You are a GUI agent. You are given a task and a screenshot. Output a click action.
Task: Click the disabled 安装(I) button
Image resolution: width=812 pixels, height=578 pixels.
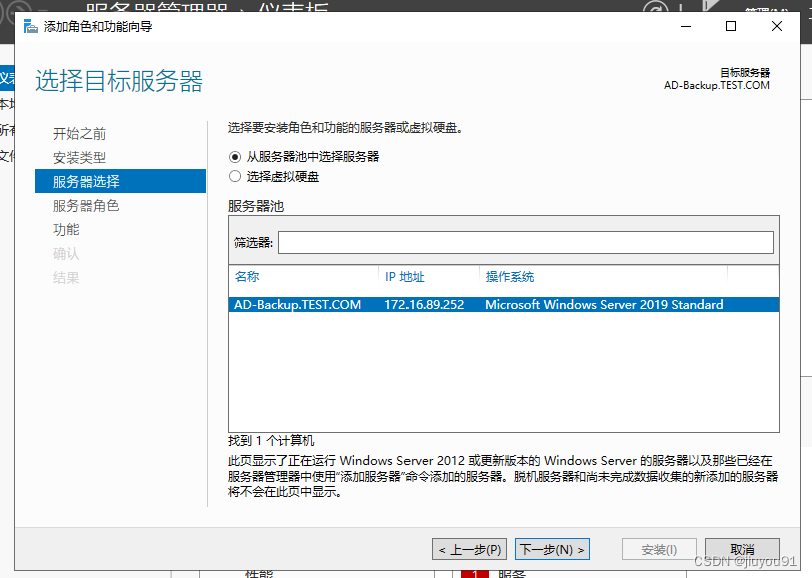[x=659, y=549]
